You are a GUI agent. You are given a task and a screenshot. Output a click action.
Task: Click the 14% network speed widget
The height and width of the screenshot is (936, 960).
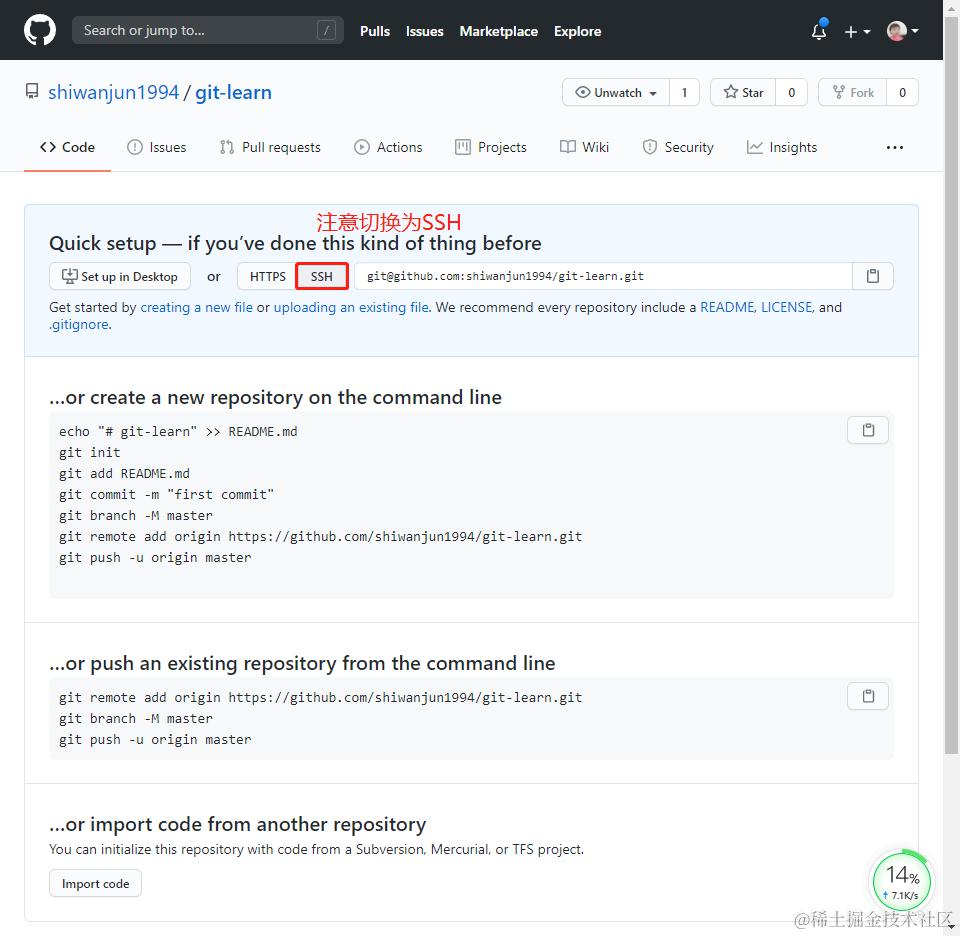[x=901, y=882]
